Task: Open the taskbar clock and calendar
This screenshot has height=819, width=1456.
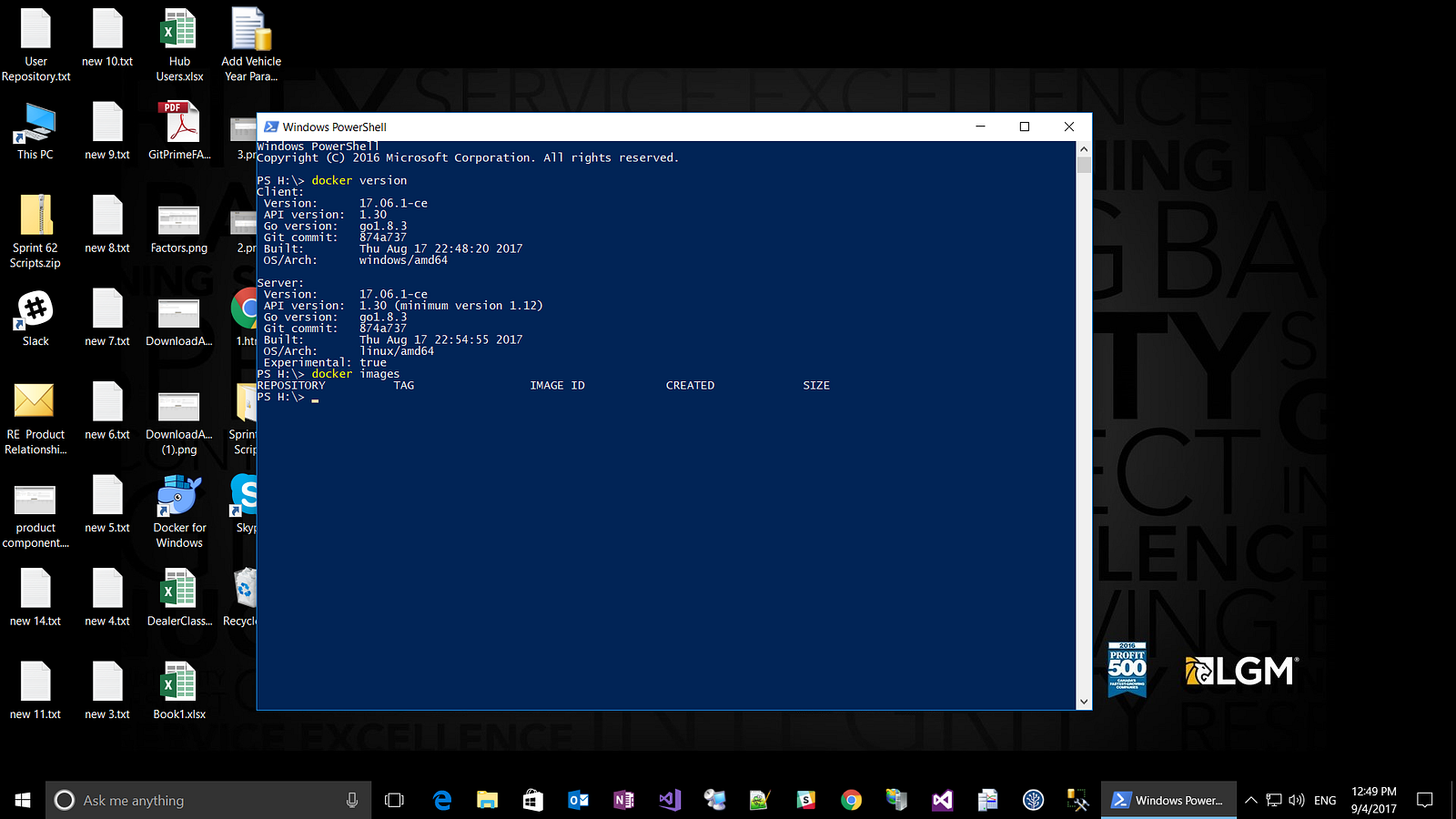Action: tap(1373, 800)
